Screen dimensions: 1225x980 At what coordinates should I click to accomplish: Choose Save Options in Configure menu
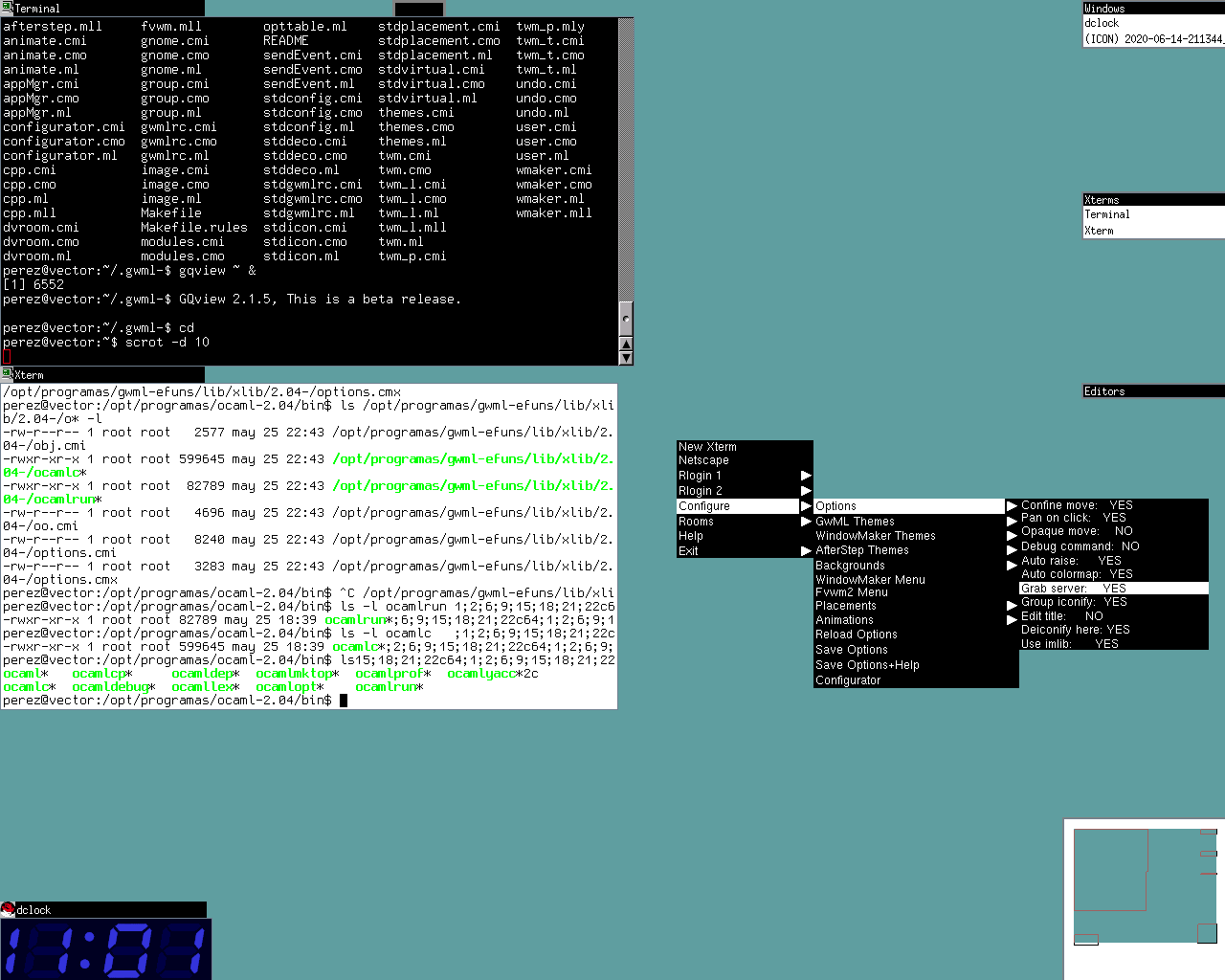[851, 650]
